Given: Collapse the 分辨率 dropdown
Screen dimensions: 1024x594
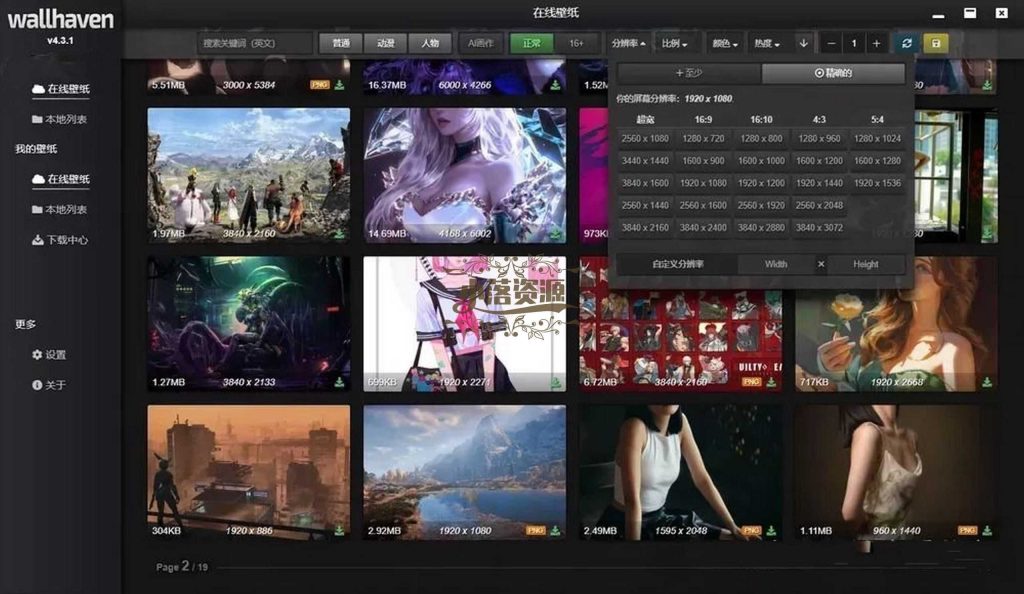Looking at the screenshot, I should pos(628,43).
